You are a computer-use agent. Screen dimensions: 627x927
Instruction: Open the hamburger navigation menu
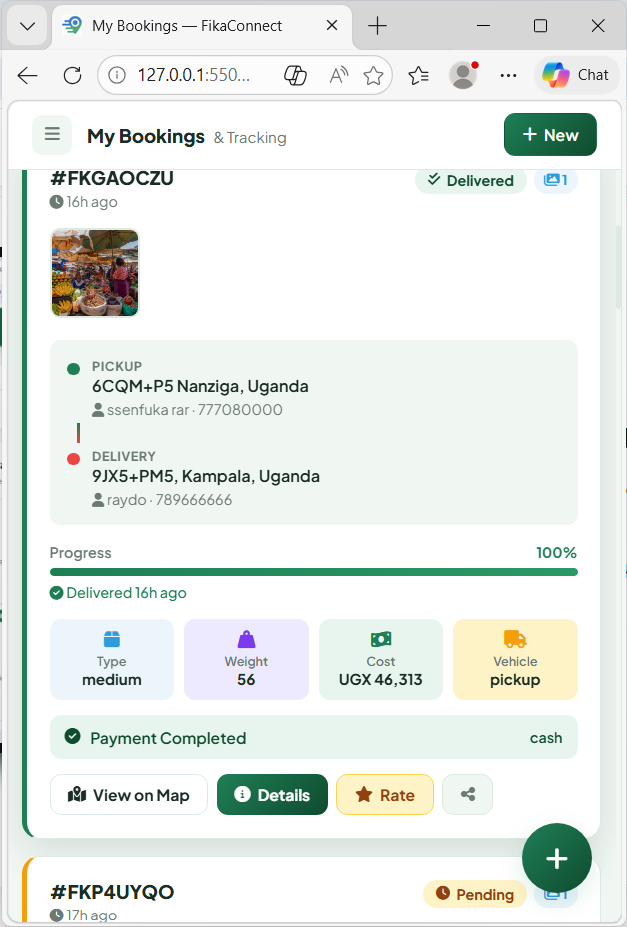[x=52, y=134]
